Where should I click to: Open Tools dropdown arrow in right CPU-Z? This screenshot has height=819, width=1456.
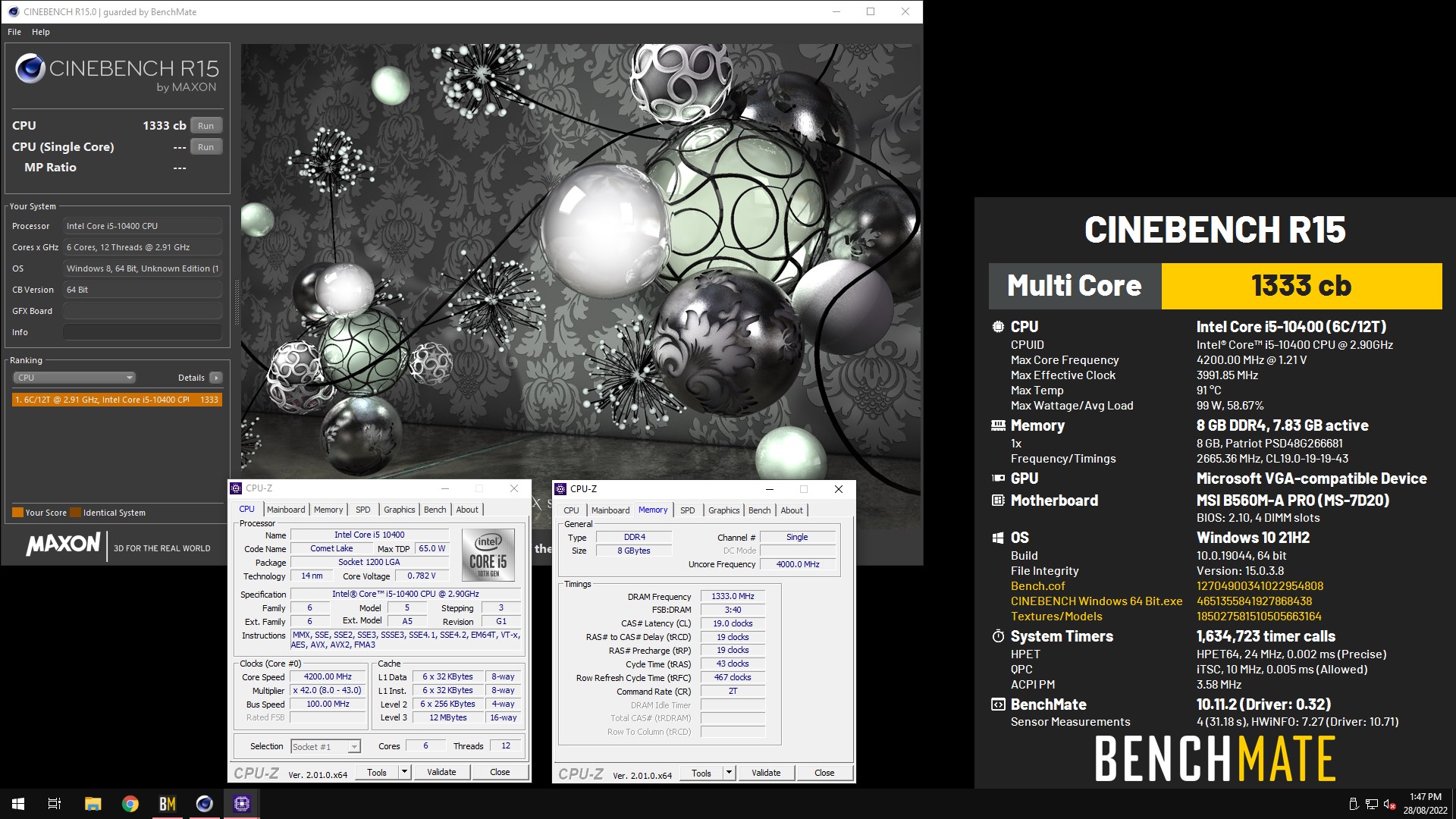click(x=729, y=773)
